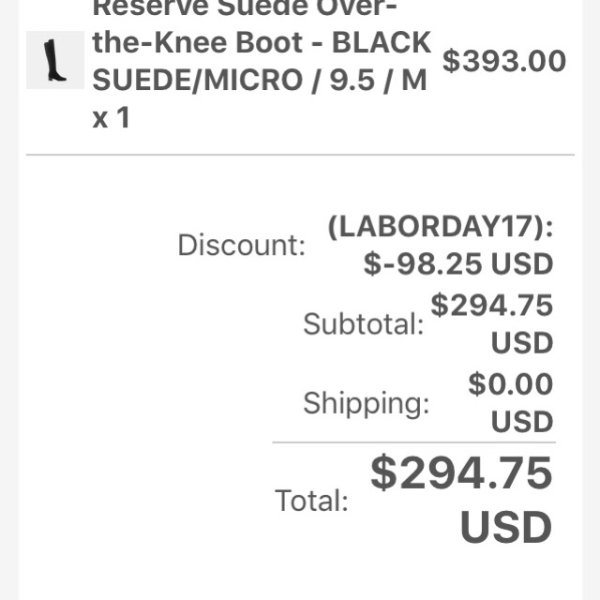Click USD text beside Subtotal amount
Screen dimensions: 600x600
pos(522,342)
